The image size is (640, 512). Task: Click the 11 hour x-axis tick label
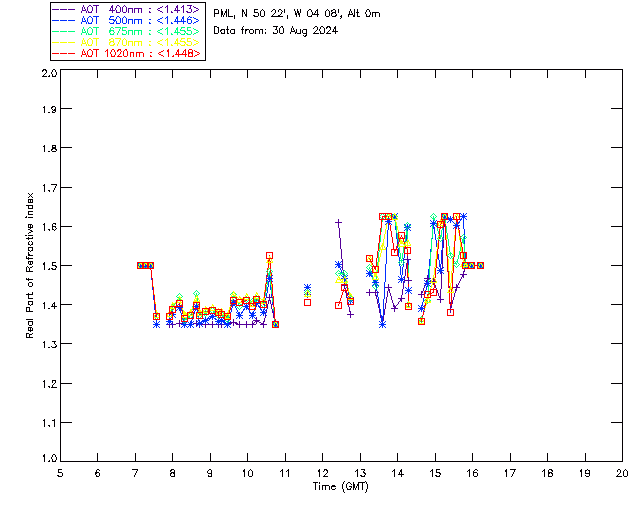(285, 473)
